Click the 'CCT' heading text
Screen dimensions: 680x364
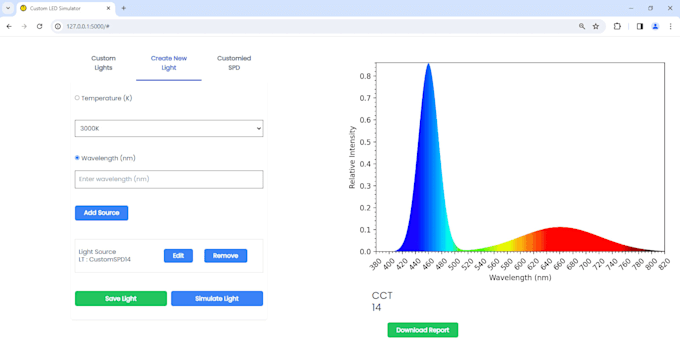[382, 295]
